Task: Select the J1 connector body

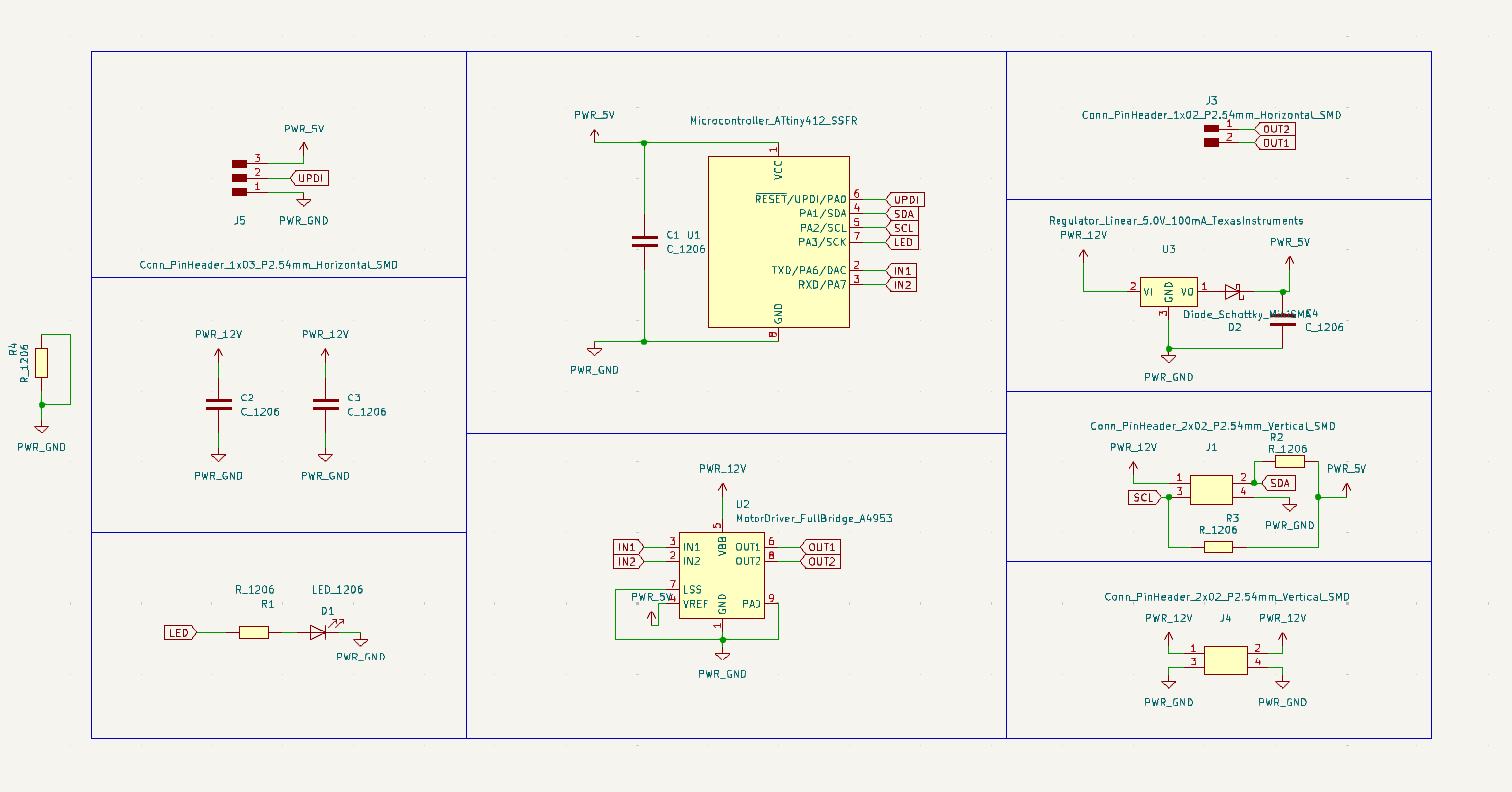Action: (x=1212, y=490)
